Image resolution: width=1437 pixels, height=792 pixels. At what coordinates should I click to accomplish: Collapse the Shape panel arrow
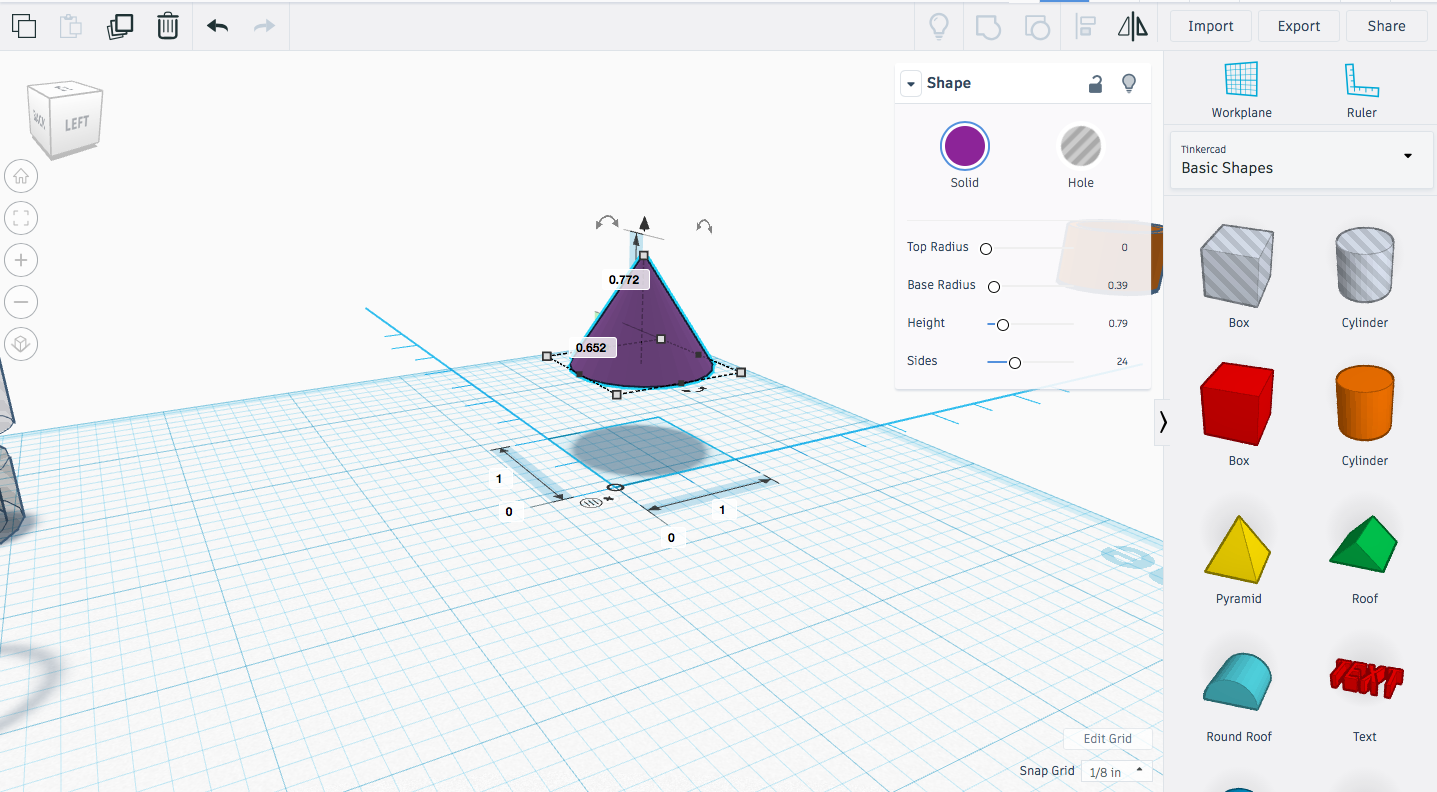pyautogui.click(x=910, y=84)
